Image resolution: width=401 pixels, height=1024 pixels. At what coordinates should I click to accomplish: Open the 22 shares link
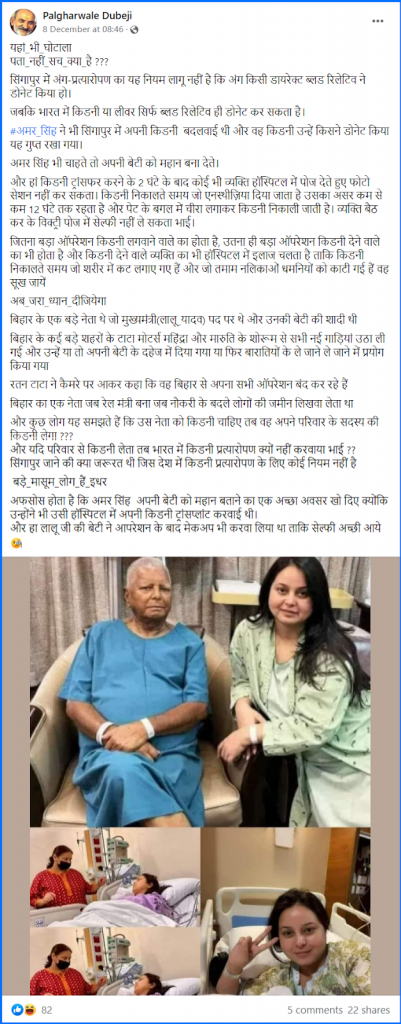pos(370,1009)
